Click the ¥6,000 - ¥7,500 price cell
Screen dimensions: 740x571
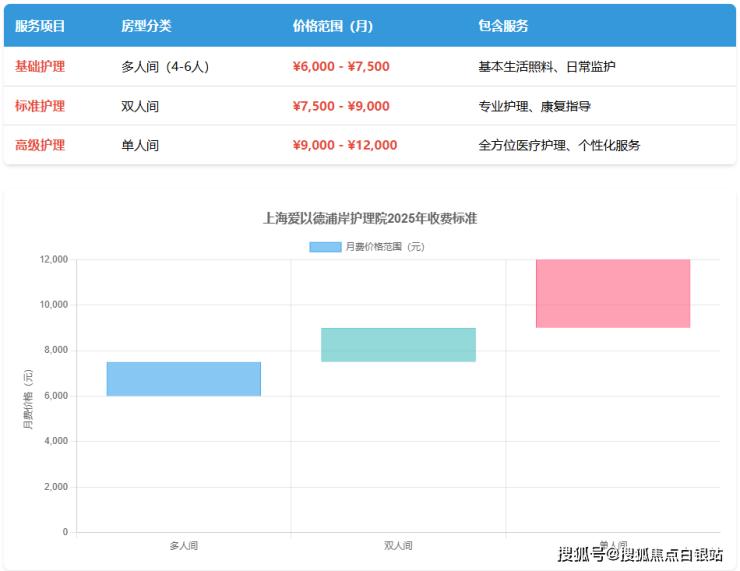(x=341, y=67)
